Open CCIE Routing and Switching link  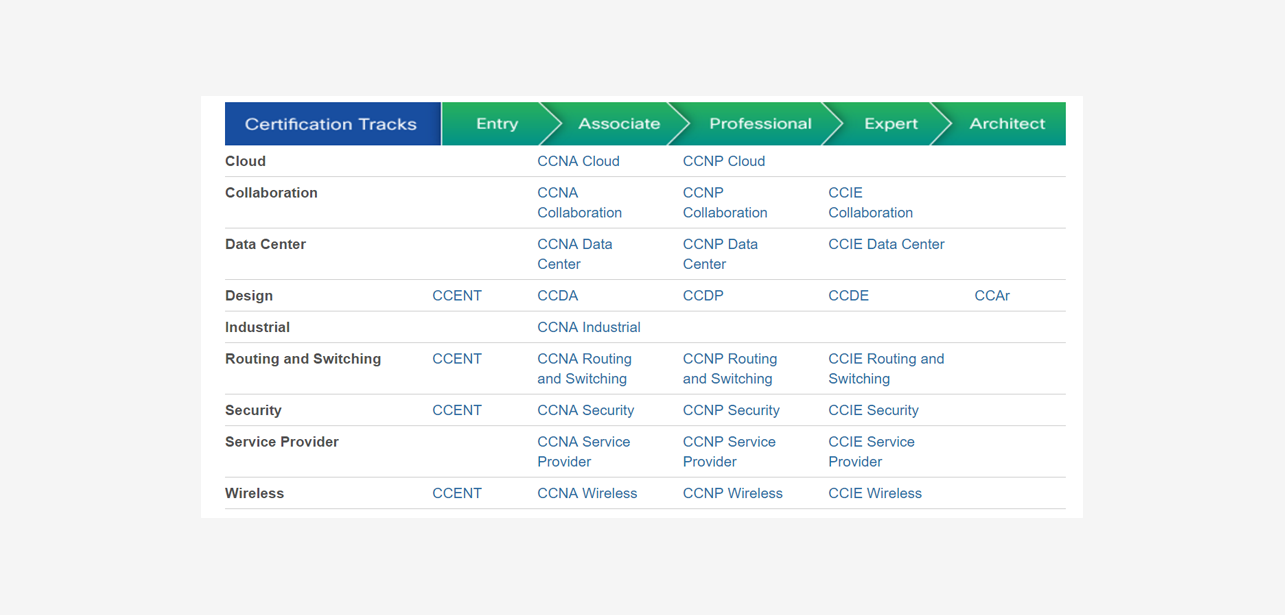(886, 369)
